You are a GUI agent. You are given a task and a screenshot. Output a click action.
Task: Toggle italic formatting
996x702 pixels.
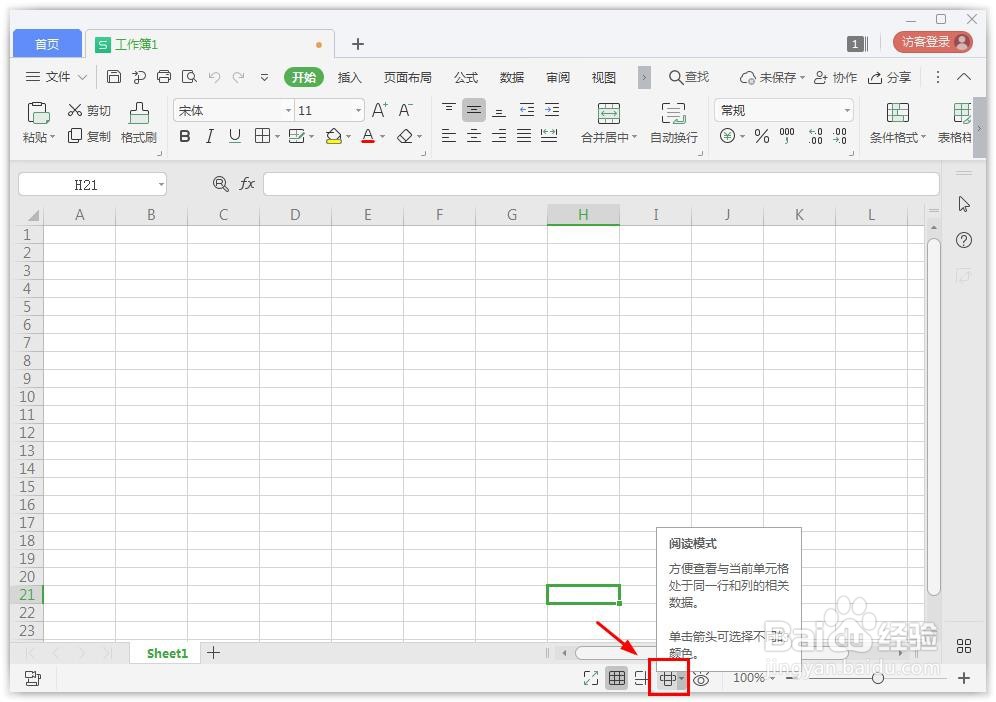click(209, 136)
